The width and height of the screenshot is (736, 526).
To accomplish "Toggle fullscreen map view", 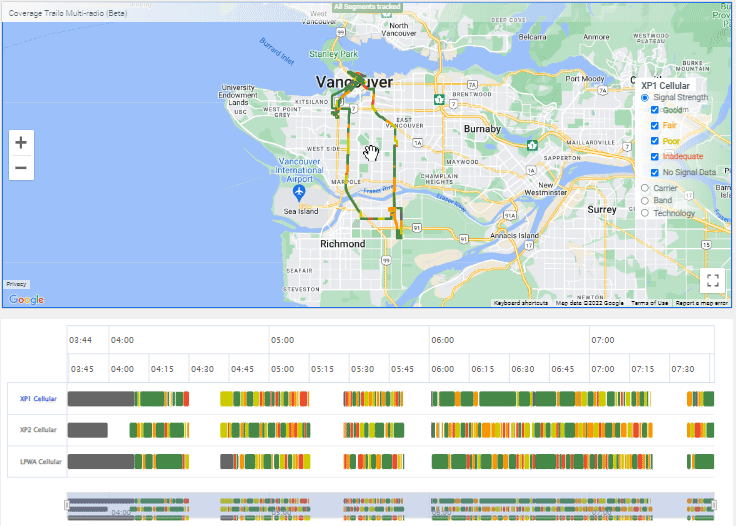I will [x=711, y=280].
